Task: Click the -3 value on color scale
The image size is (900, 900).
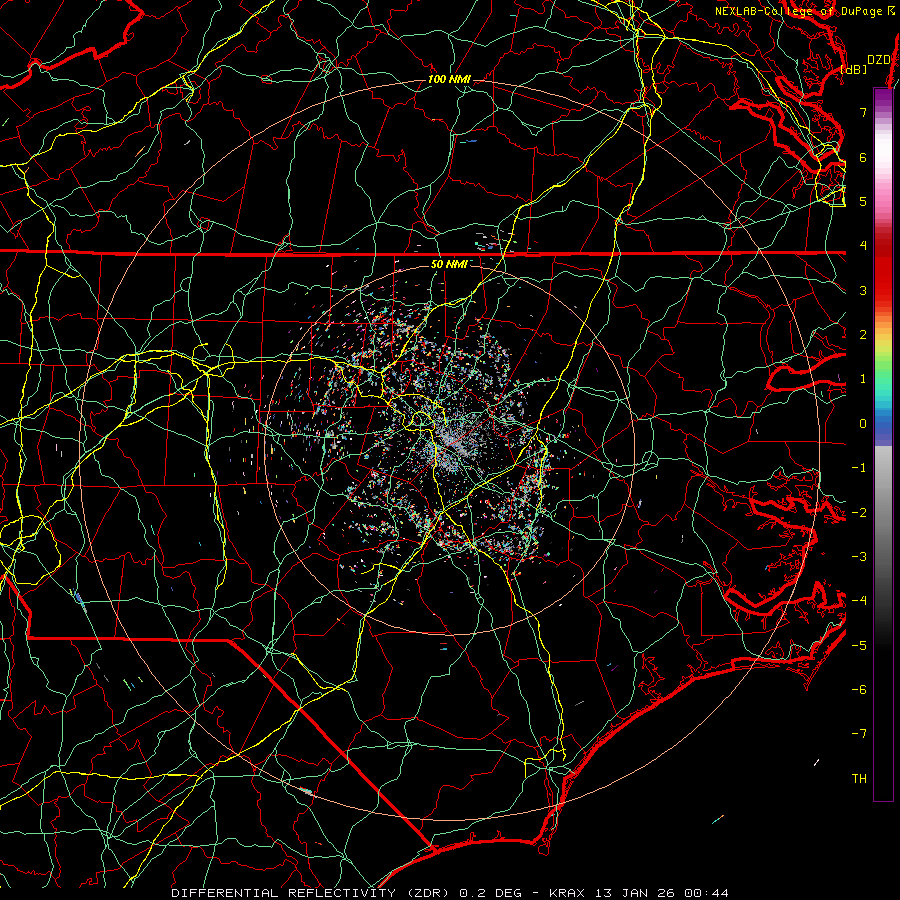Action: coord(859,556)
